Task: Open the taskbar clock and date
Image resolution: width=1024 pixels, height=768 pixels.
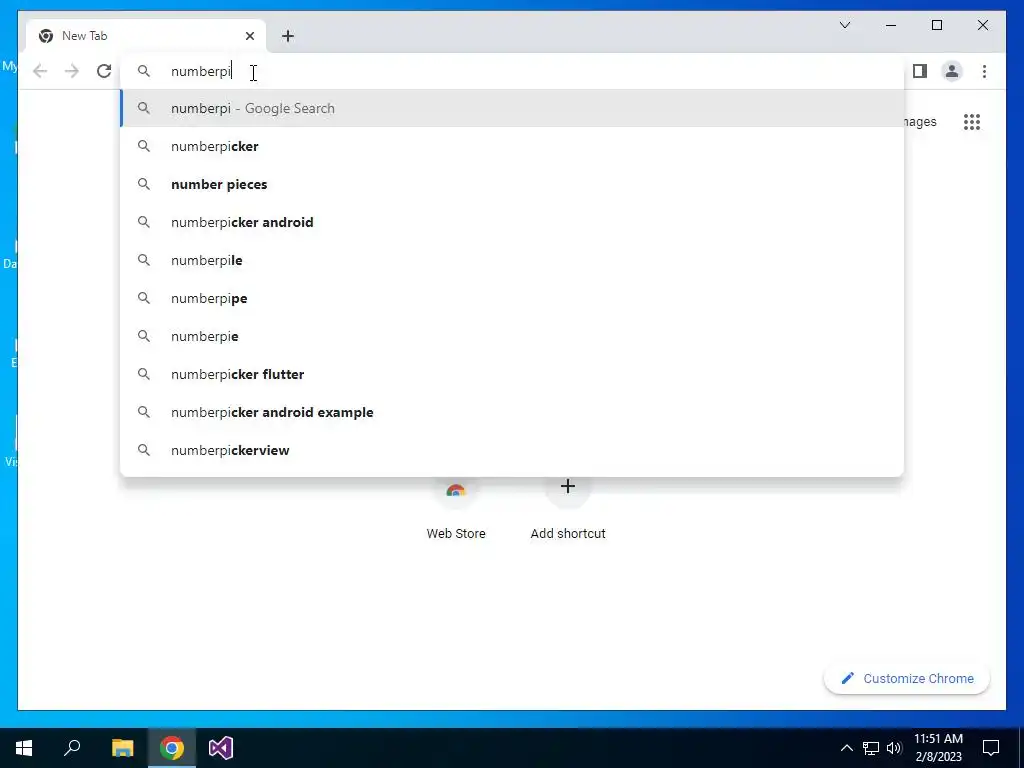Action: pyautogui.click(x=938, y=748)
